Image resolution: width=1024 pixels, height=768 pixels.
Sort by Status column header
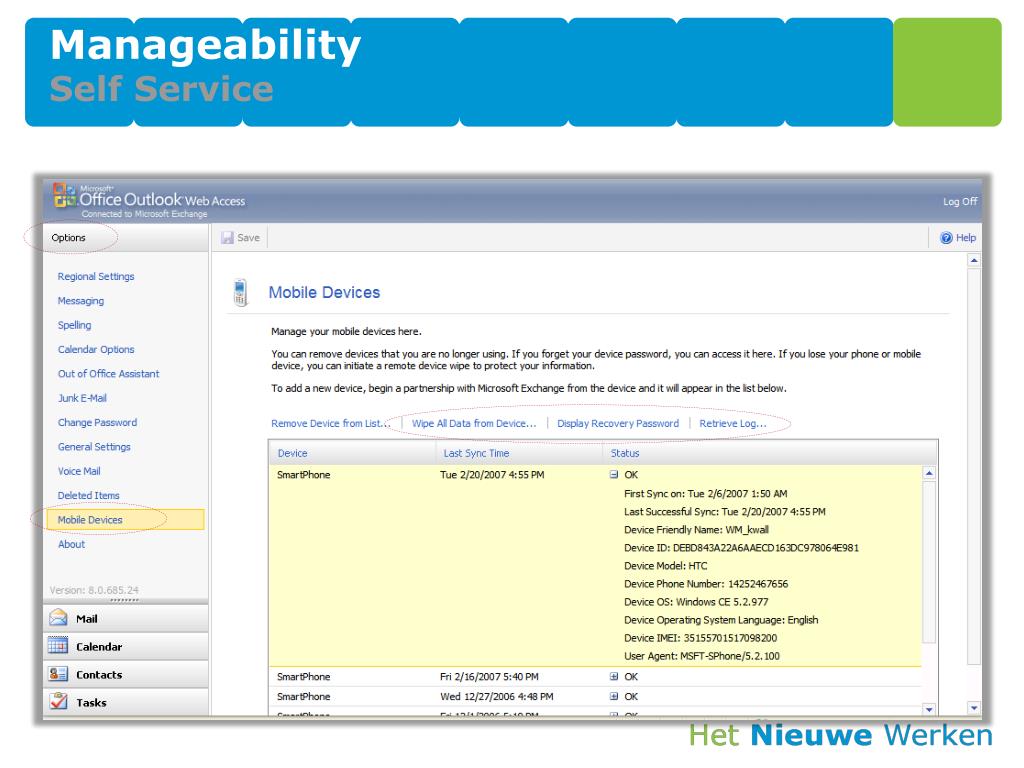pyautogui.click(x=769, y=453)
